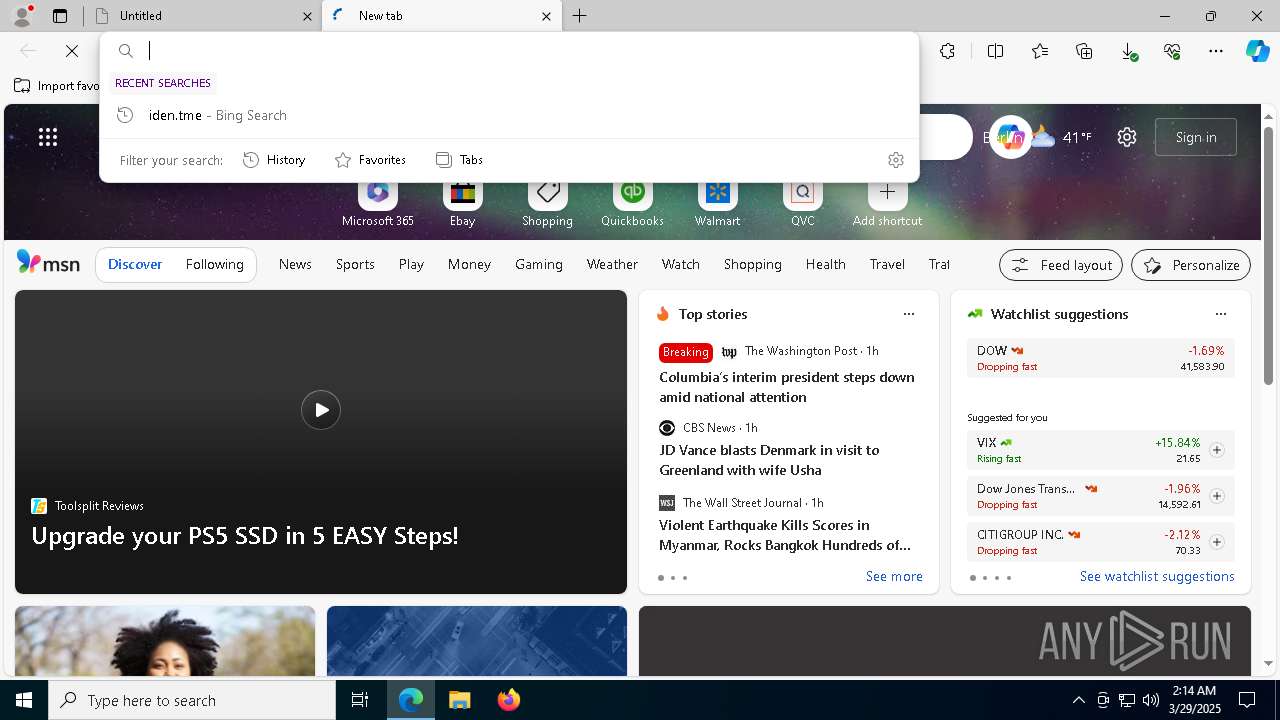Open the Weather menu item
Image resolution: width=1280 pixels, height=720 pixels.
point(612,264)
